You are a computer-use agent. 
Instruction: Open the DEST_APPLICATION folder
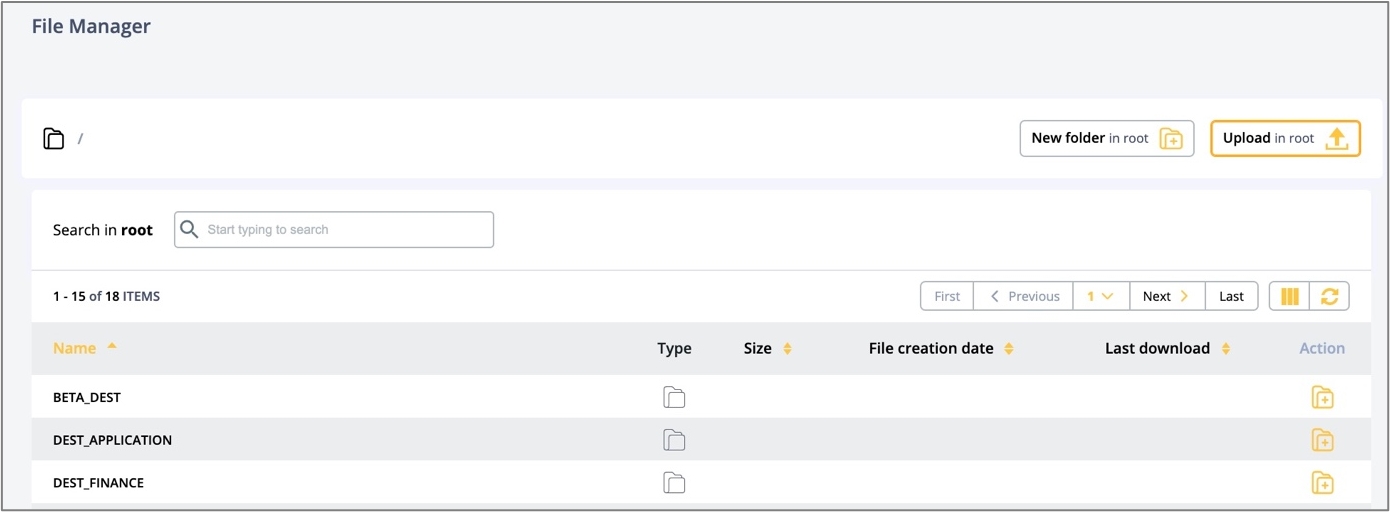point(112,440)
